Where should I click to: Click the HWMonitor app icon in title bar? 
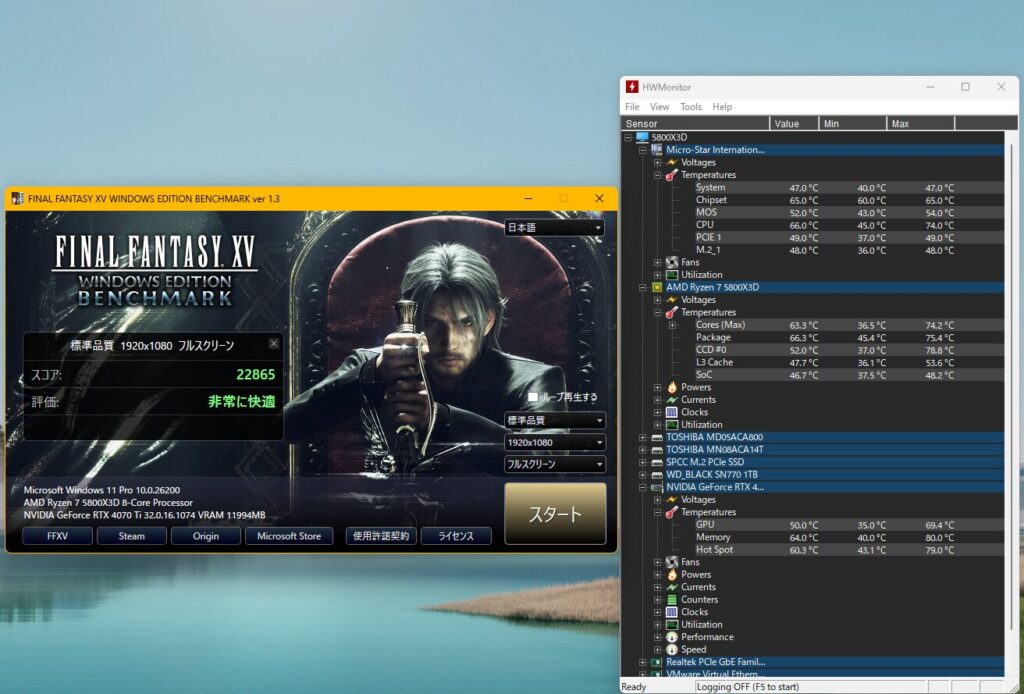click(x=632, y=87)
